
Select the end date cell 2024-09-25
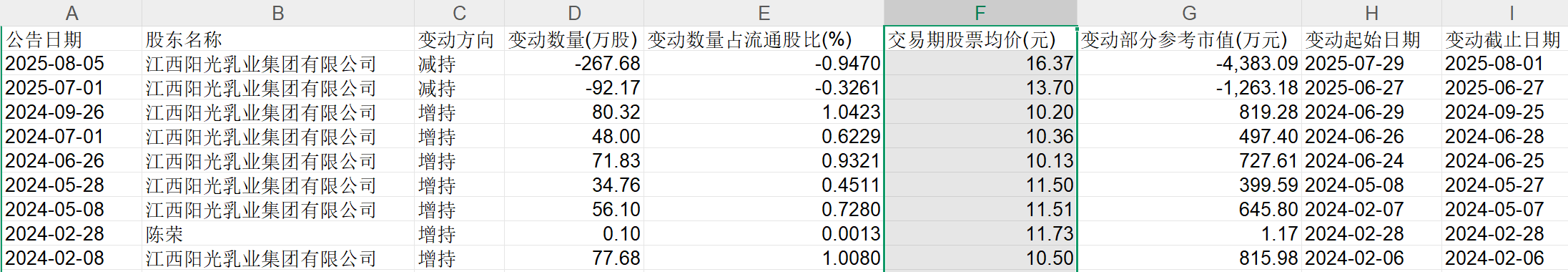pyautogui.click(x=1505, y=112)
